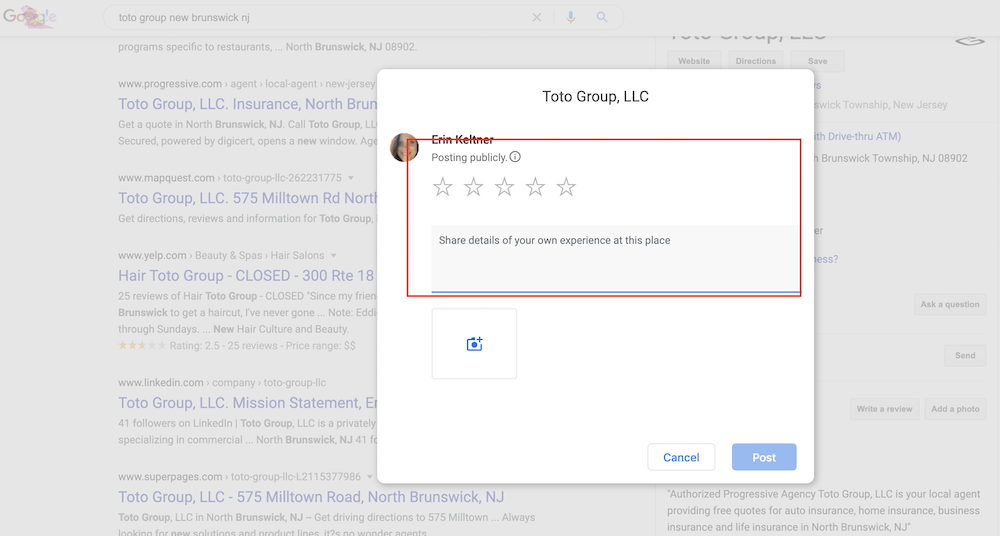
Task: Open the Google logo home link
Action: click(29, 17)
